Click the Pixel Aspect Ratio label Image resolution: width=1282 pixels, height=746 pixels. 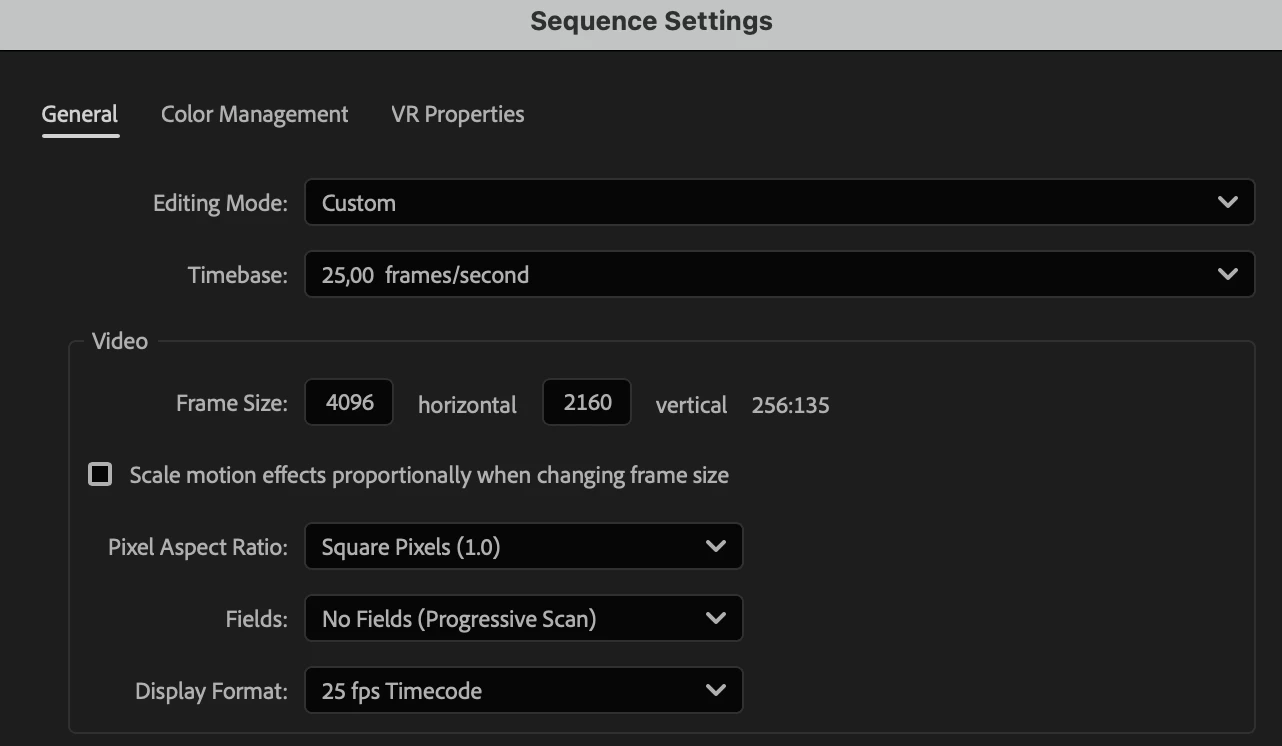click(197, 548)
